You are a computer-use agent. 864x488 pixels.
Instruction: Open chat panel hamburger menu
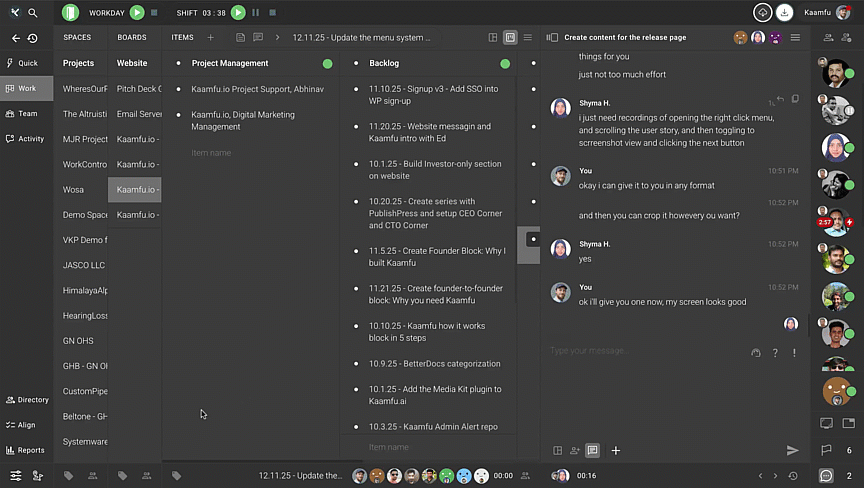point(795,38)
